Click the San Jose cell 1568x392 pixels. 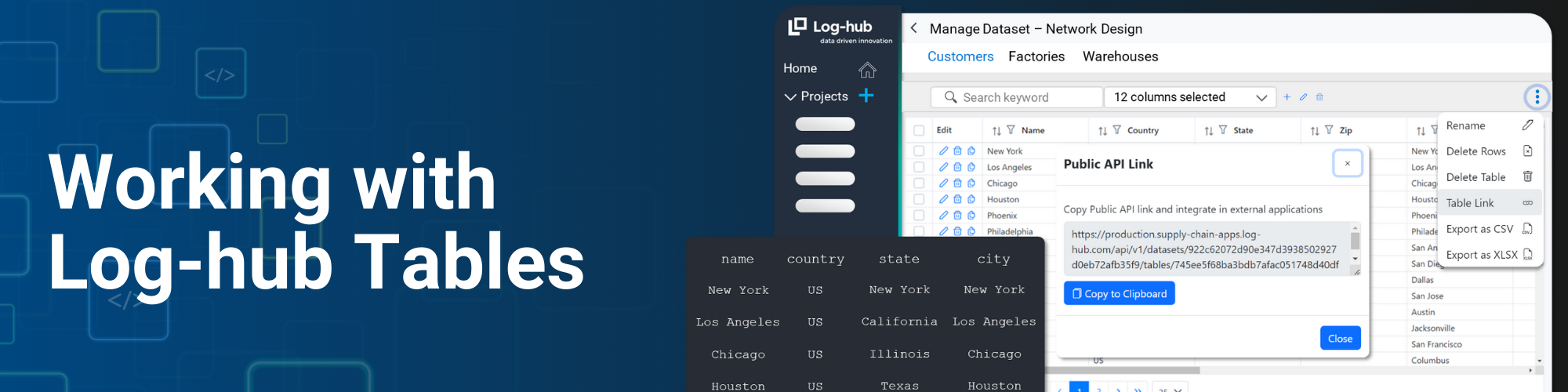(x=1427, y=296)
